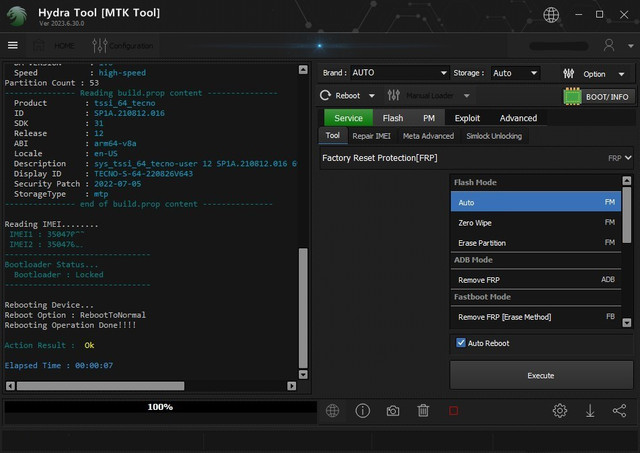
Task: Expand the user account dropdown arrow
Action: [x=630, y=46]
